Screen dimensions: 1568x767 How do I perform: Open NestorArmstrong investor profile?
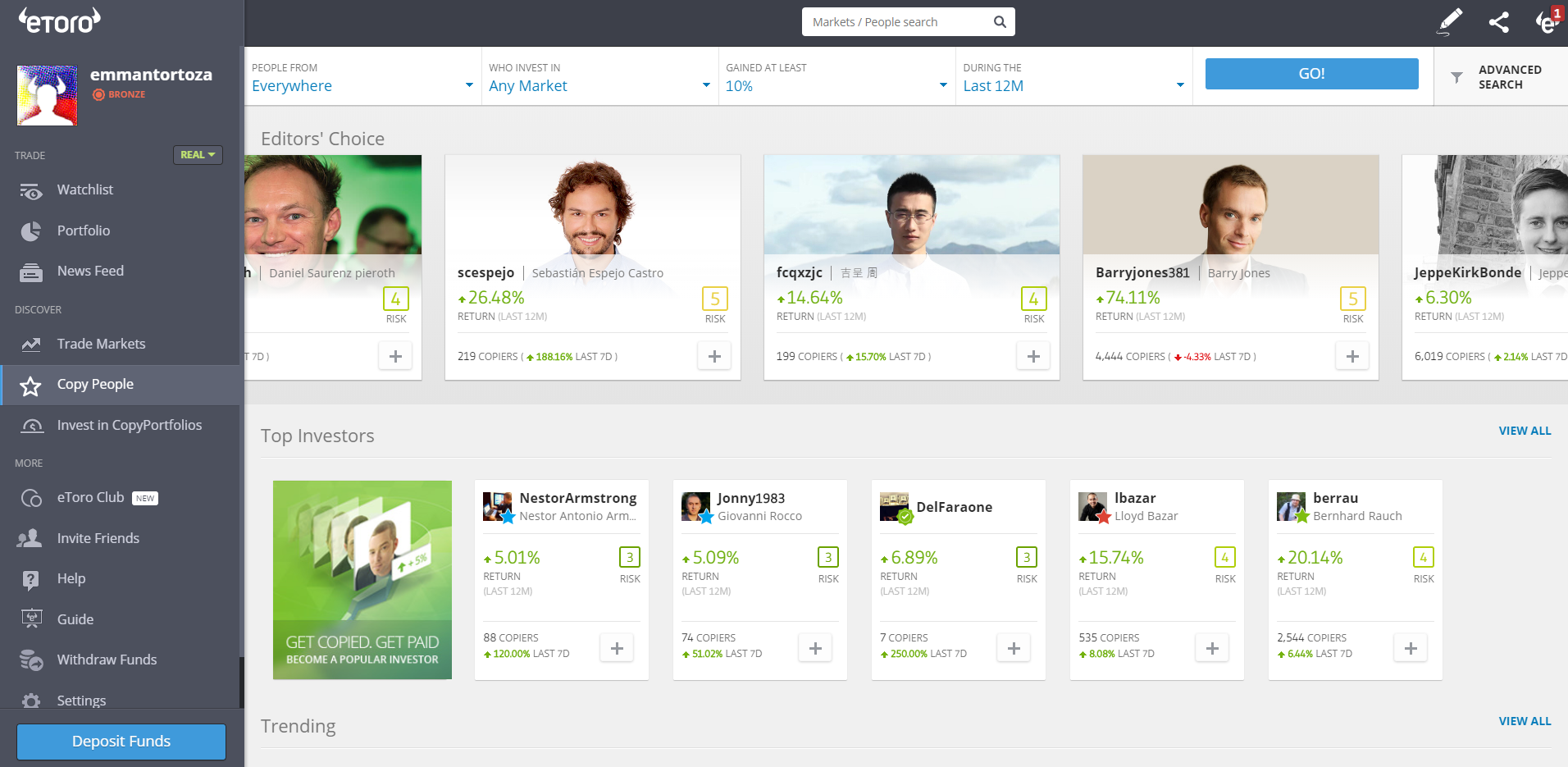577,498
